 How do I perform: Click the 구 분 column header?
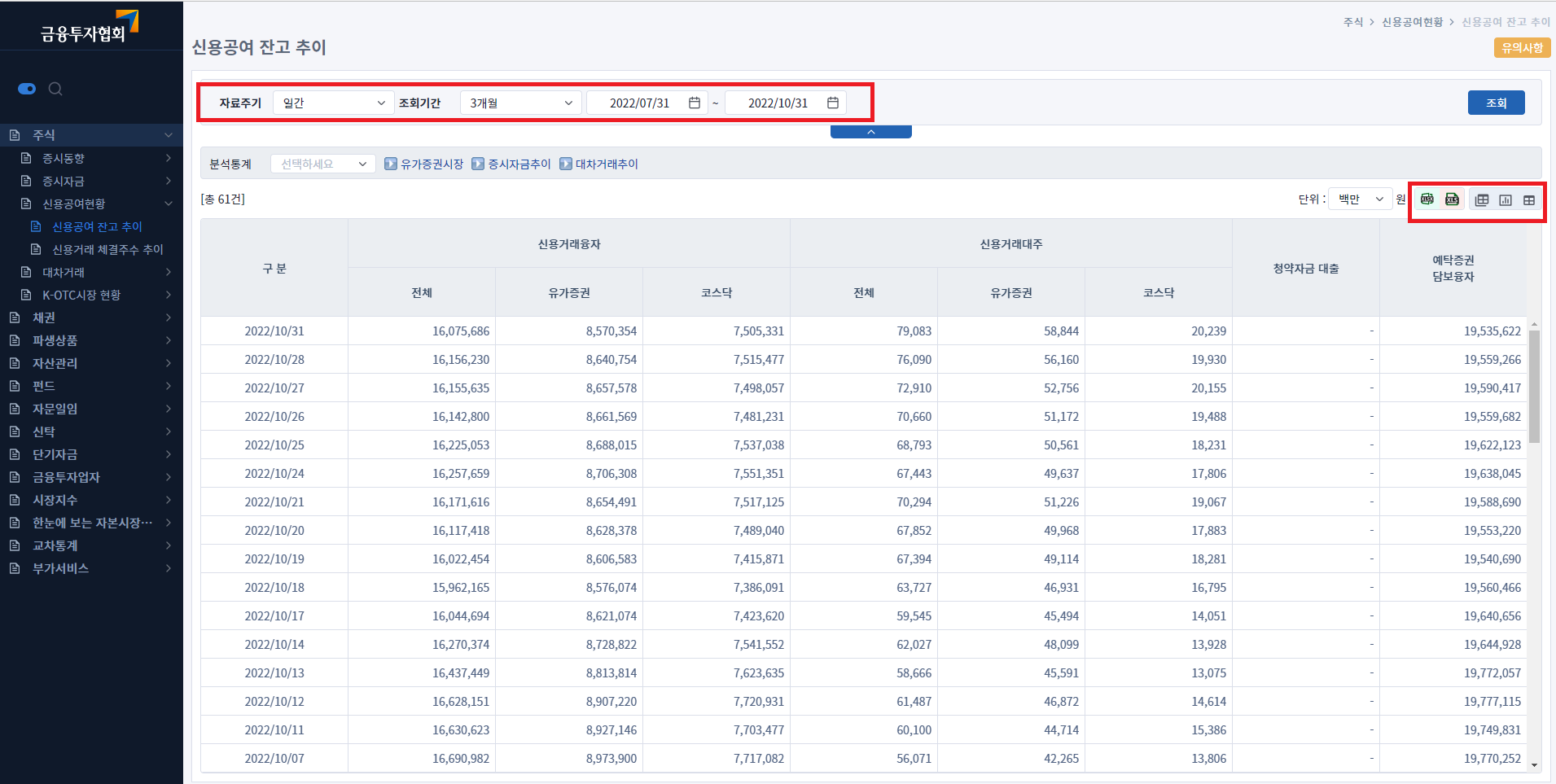click(x=274, y=268)
